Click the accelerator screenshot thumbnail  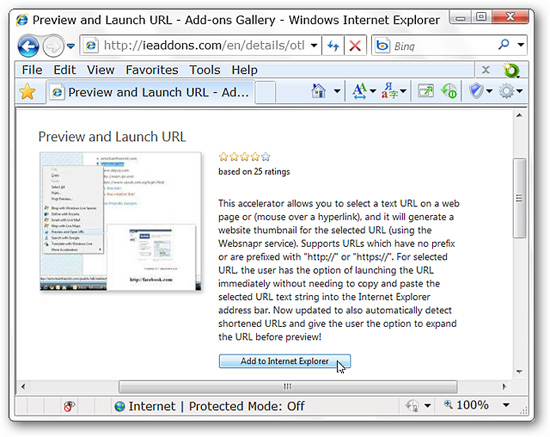[x=120, y=221]
